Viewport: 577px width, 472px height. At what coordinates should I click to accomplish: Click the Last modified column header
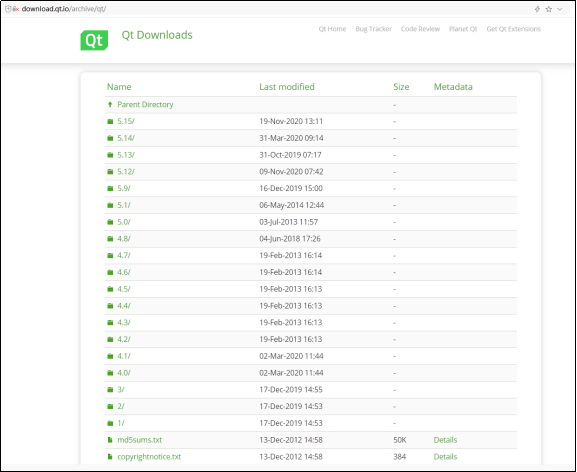tap(287, 87)
